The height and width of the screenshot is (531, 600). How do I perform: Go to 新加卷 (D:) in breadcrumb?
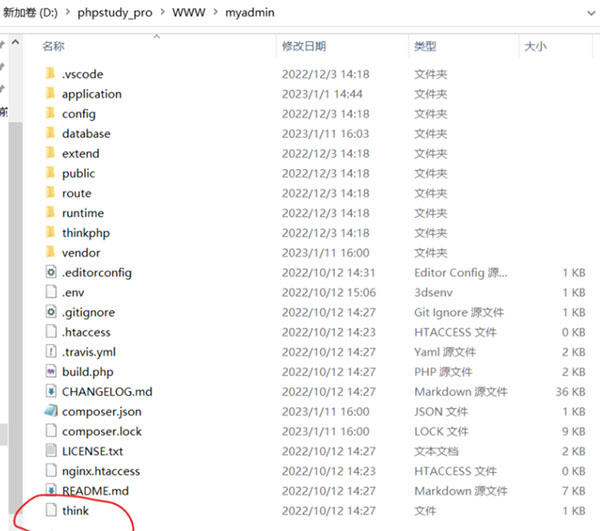pos(30,12)
